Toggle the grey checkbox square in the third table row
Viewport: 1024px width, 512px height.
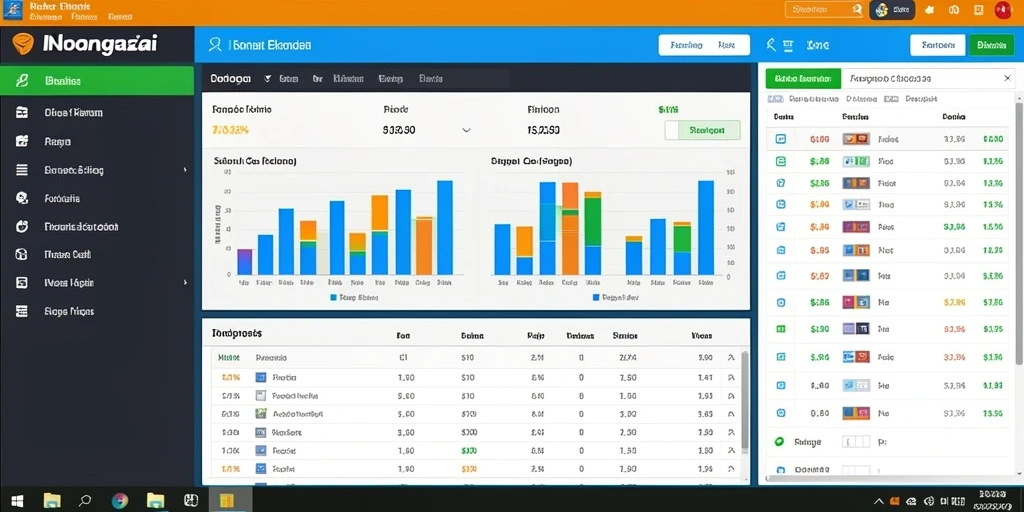(261, 396)
